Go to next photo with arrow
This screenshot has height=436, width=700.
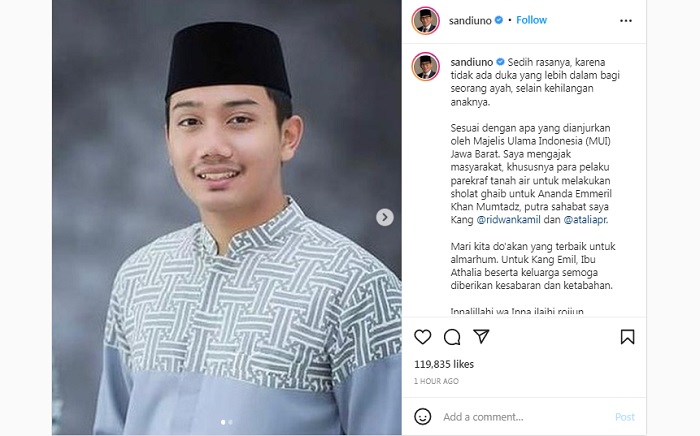click(384, 217)
